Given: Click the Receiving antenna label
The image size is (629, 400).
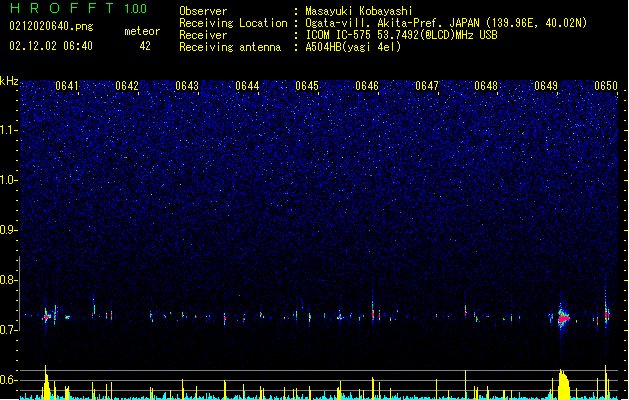Looking at the screenshot, I should (230, 47).
